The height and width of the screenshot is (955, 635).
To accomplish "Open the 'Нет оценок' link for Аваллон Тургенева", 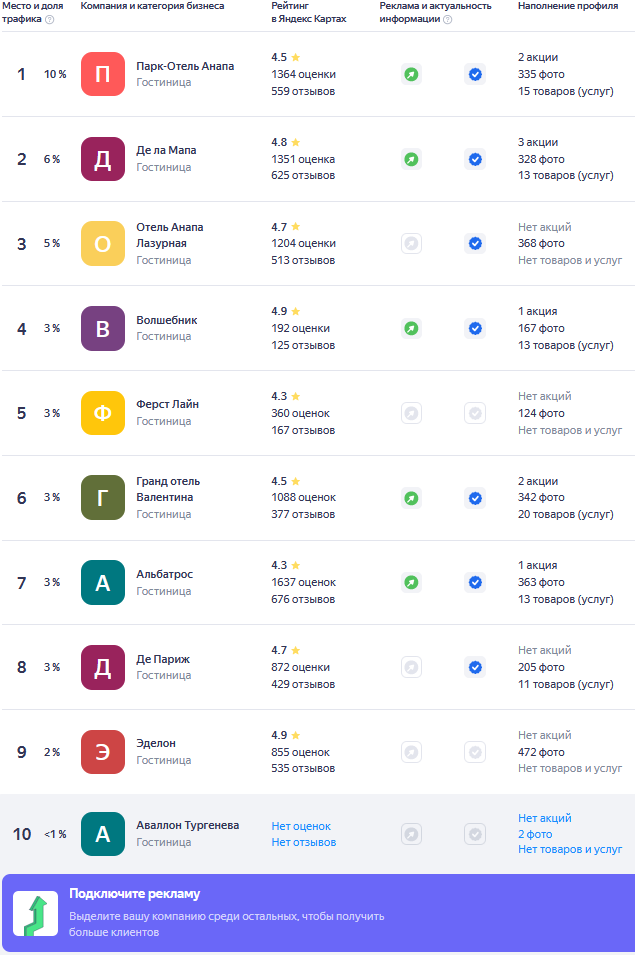I will point(301,826).
